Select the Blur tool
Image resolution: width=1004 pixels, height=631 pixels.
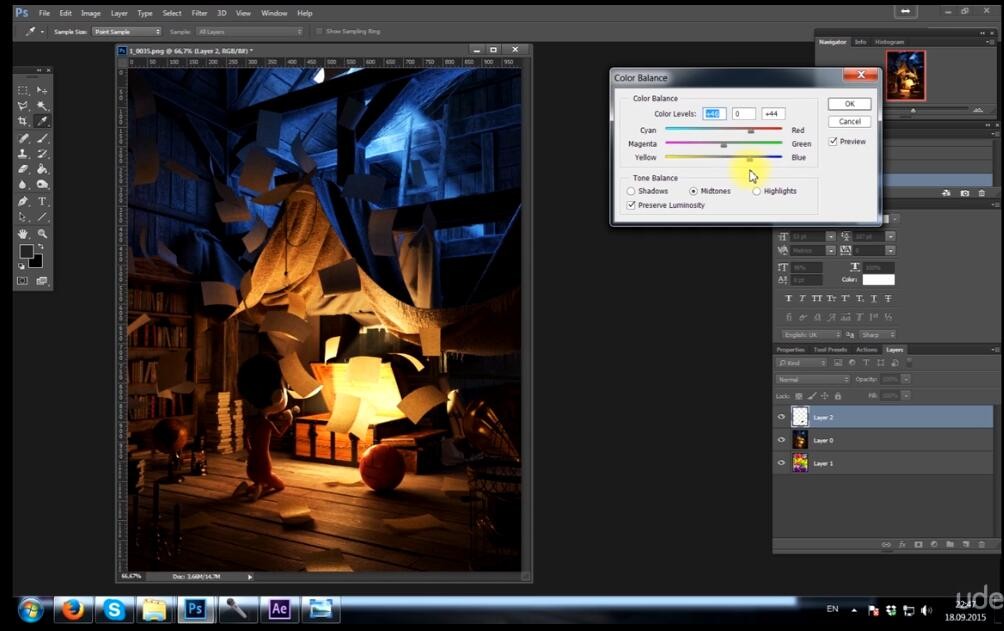tap(23, 184)
